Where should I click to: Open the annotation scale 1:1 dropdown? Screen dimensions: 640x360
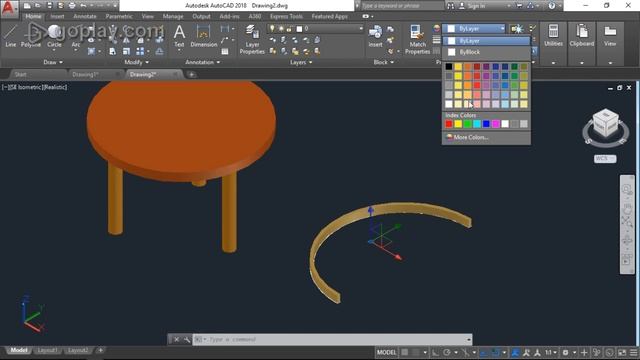pyautogui.click(x=551, y=352)
